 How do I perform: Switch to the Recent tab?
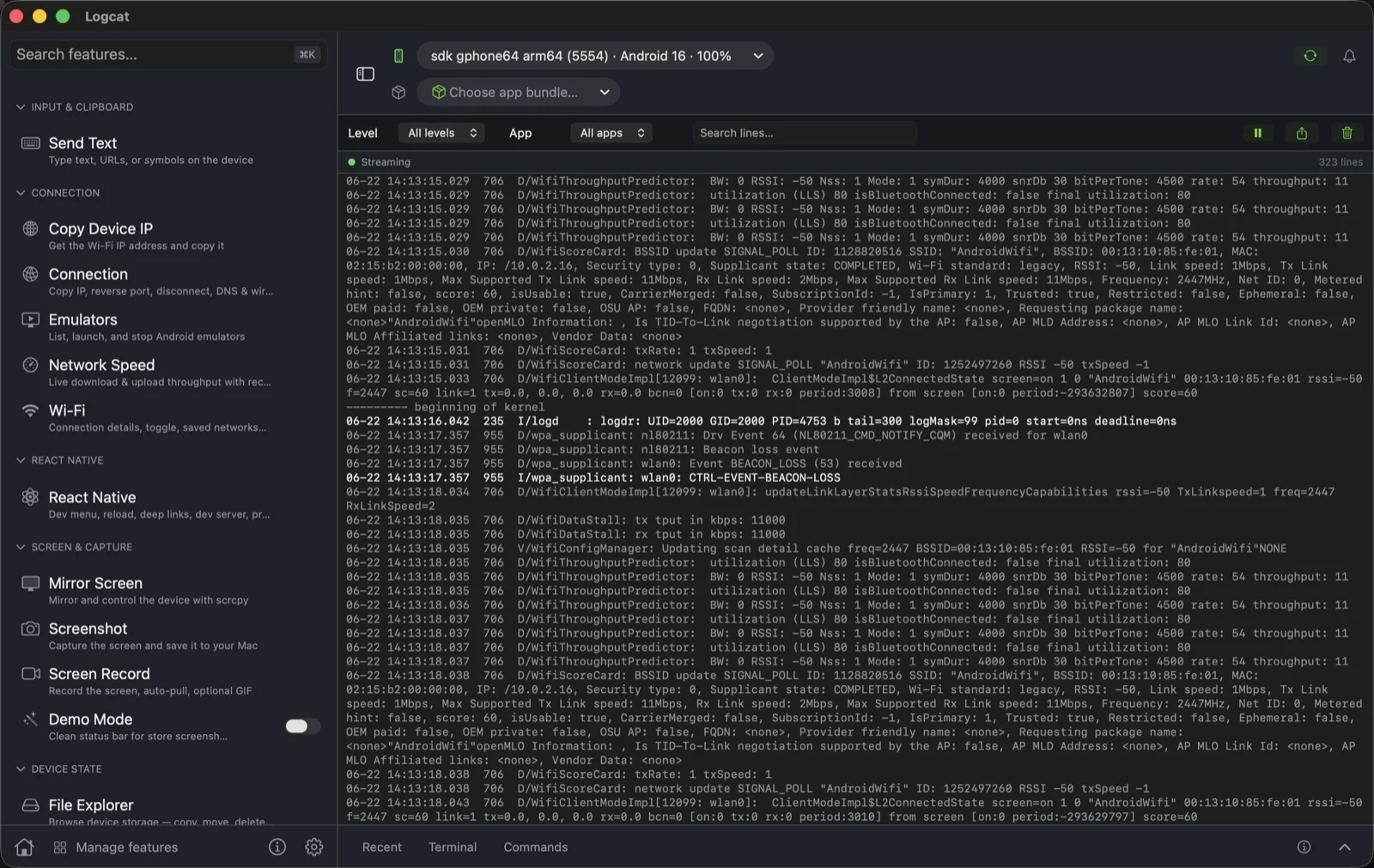click(381, 847)
